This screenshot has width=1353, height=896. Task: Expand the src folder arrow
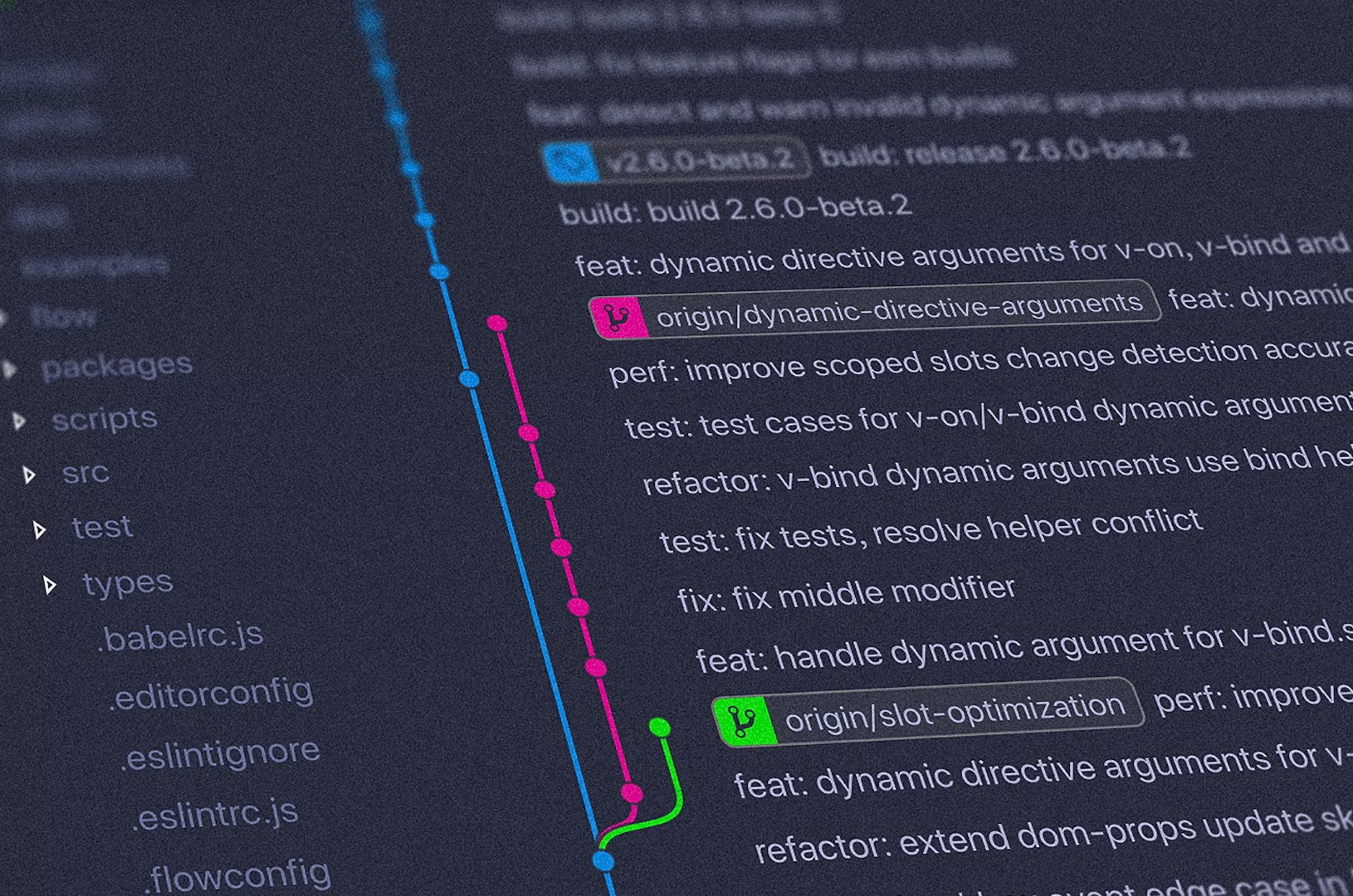[x=29, y=475]
